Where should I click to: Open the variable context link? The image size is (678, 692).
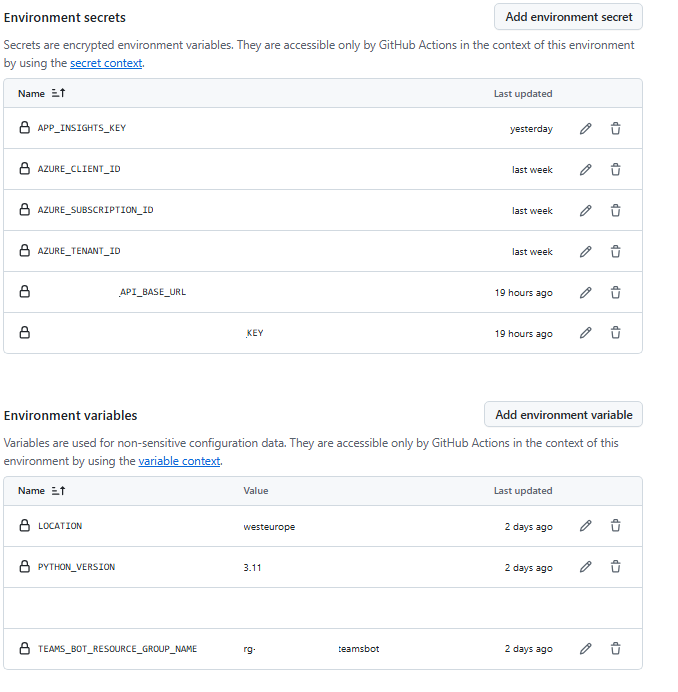point(179,461)
